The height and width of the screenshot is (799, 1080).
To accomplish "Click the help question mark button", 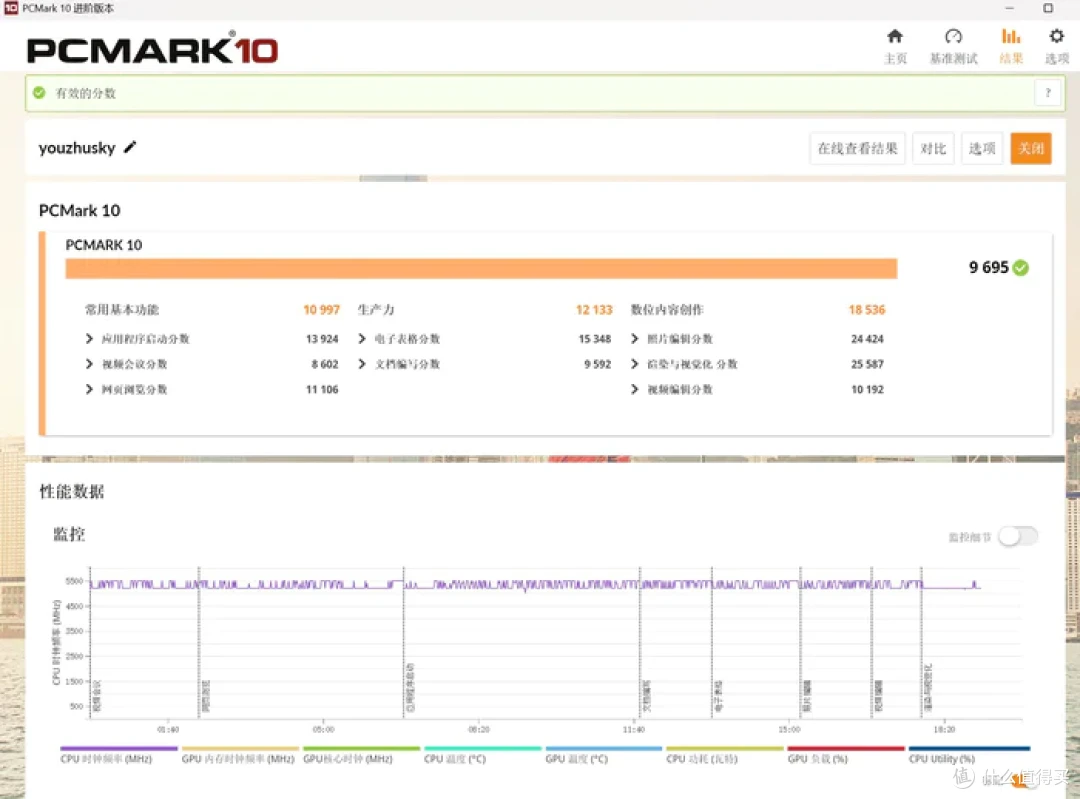I will tap(1048, 92).
